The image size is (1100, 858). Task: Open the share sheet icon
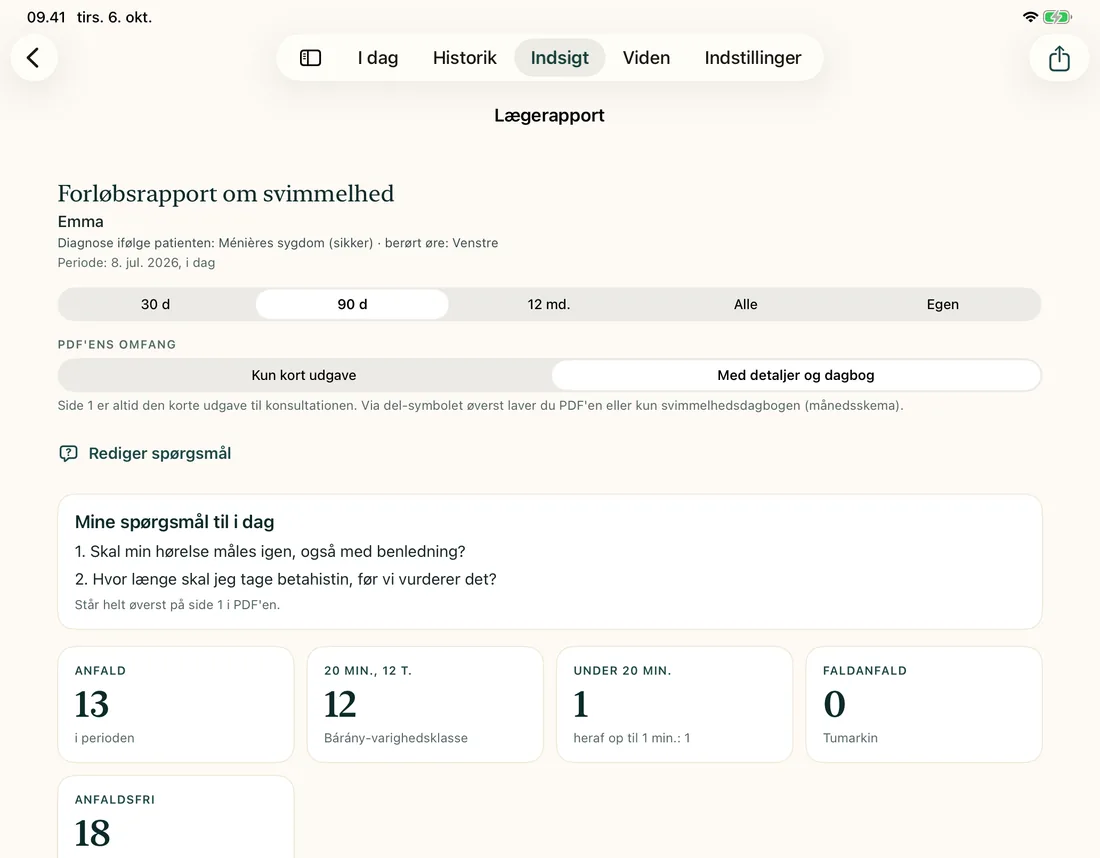(1059, 58)
